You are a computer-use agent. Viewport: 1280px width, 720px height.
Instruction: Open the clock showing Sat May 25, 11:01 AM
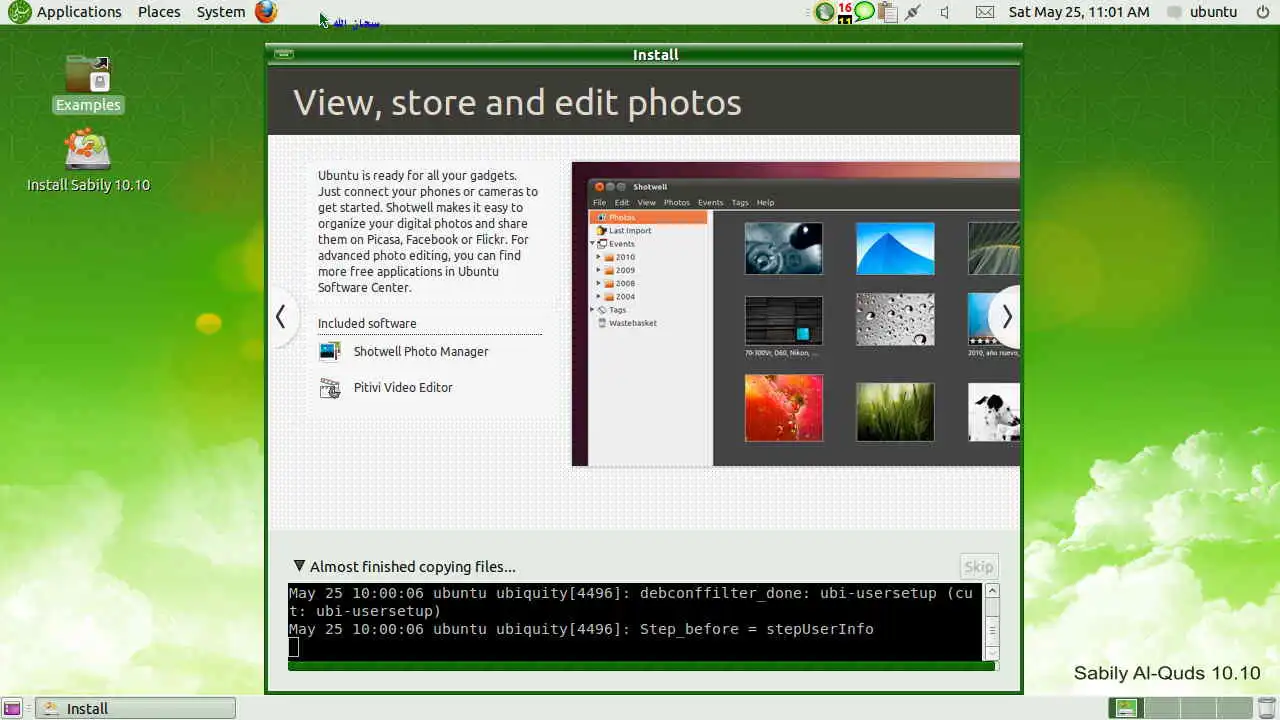1079,12
